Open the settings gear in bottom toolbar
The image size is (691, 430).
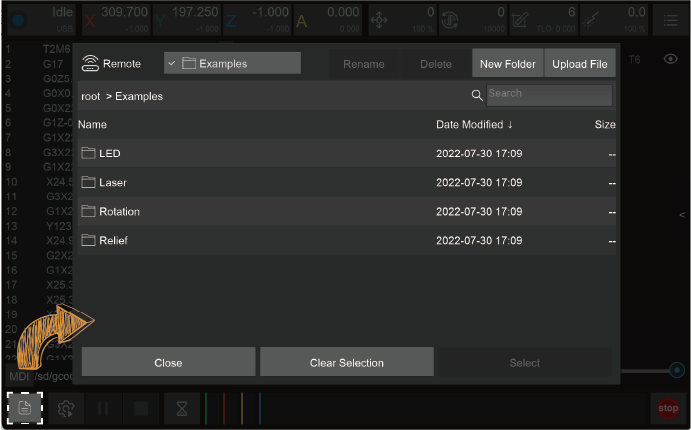(x=67, y=409)
